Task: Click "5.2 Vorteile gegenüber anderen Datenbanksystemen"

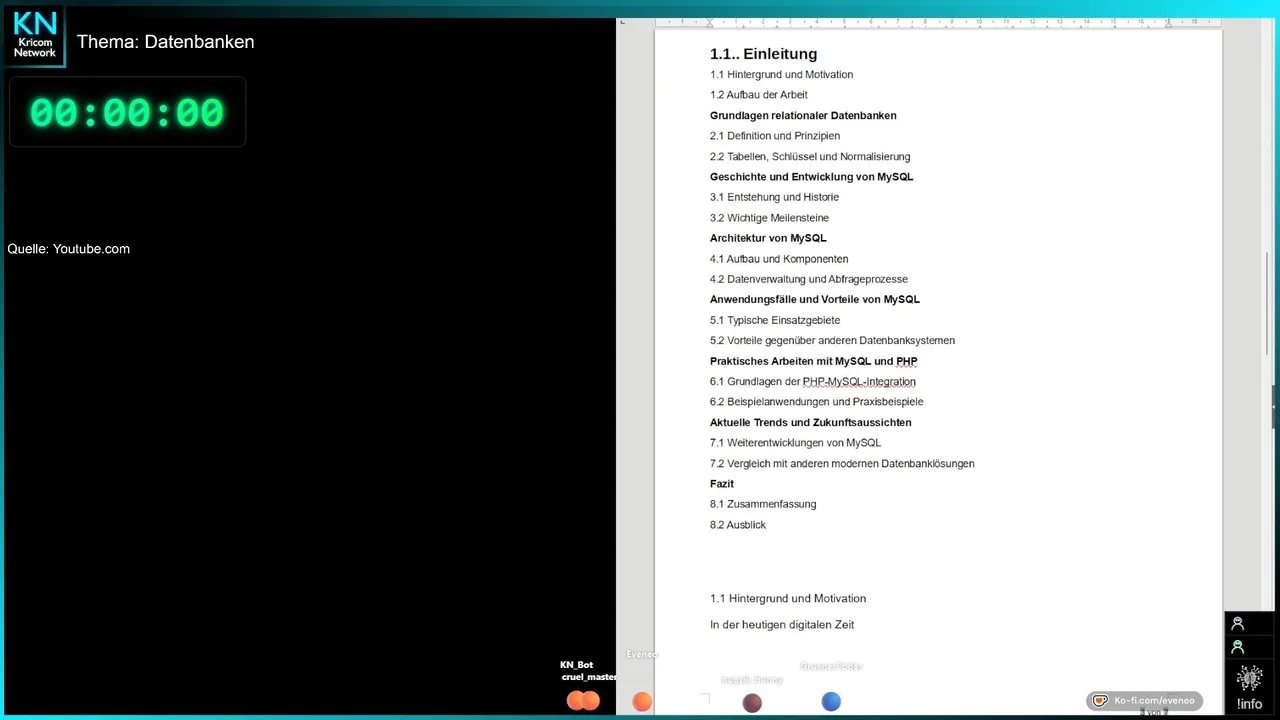Action: pyautogui.click(x=833, y=341)
